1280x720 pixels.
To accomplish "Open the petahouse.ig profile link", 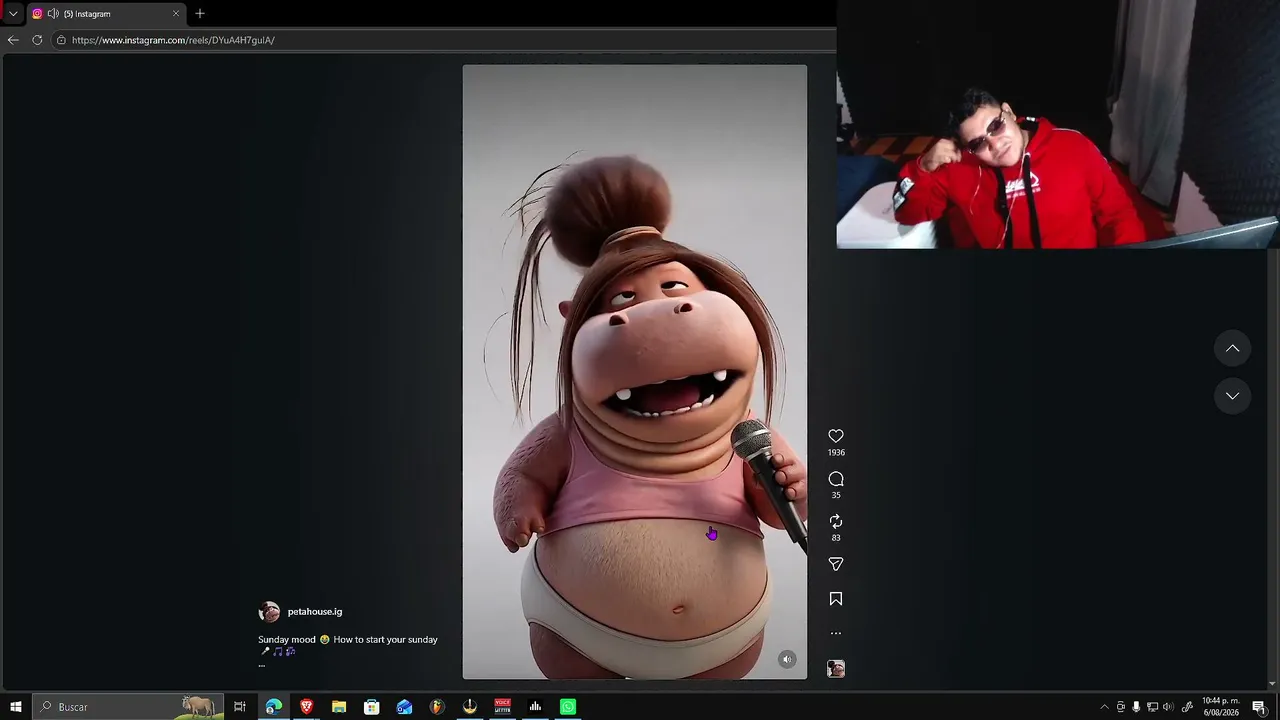I will click(315, 612).
